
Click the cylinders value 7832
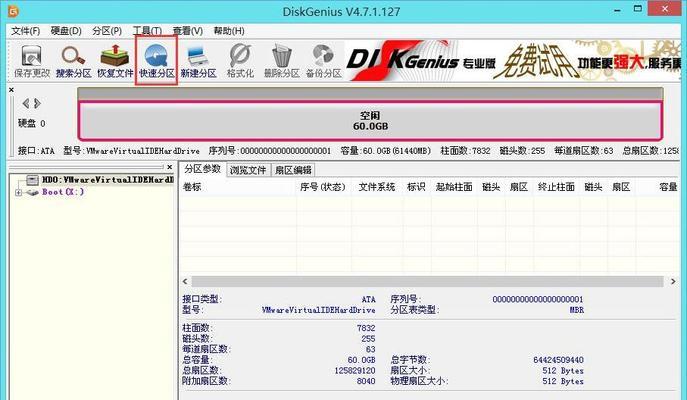366,328
